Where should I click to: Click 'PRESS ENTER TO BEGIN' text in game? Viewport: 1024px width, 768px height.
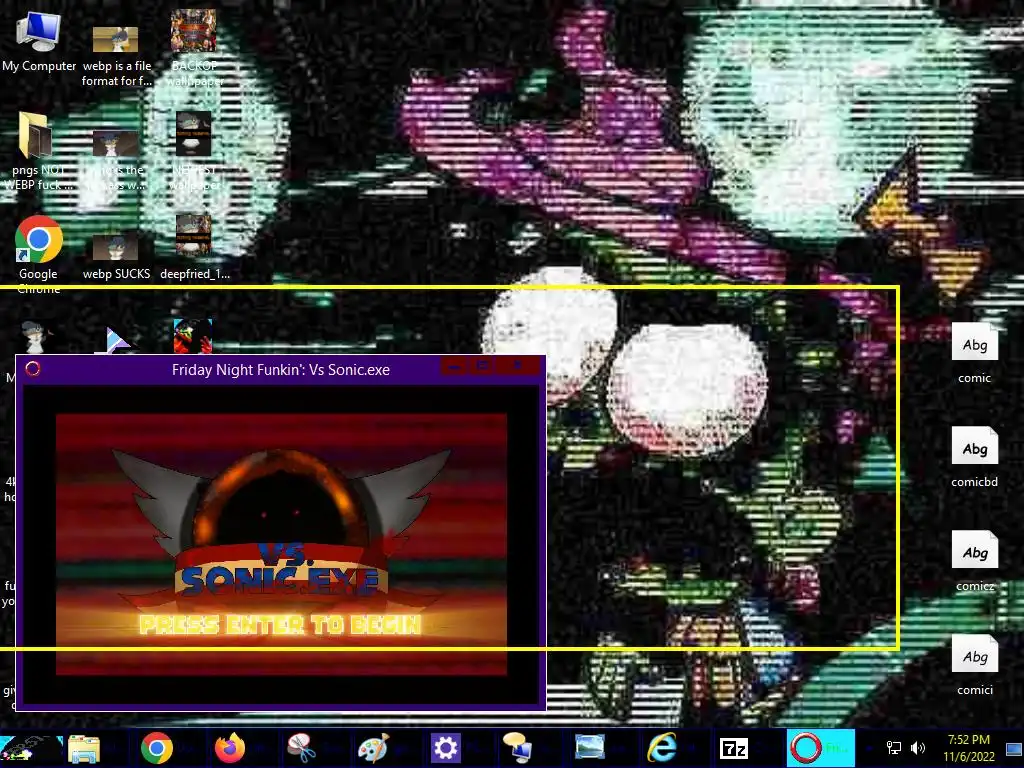click(x=280, y=625)
